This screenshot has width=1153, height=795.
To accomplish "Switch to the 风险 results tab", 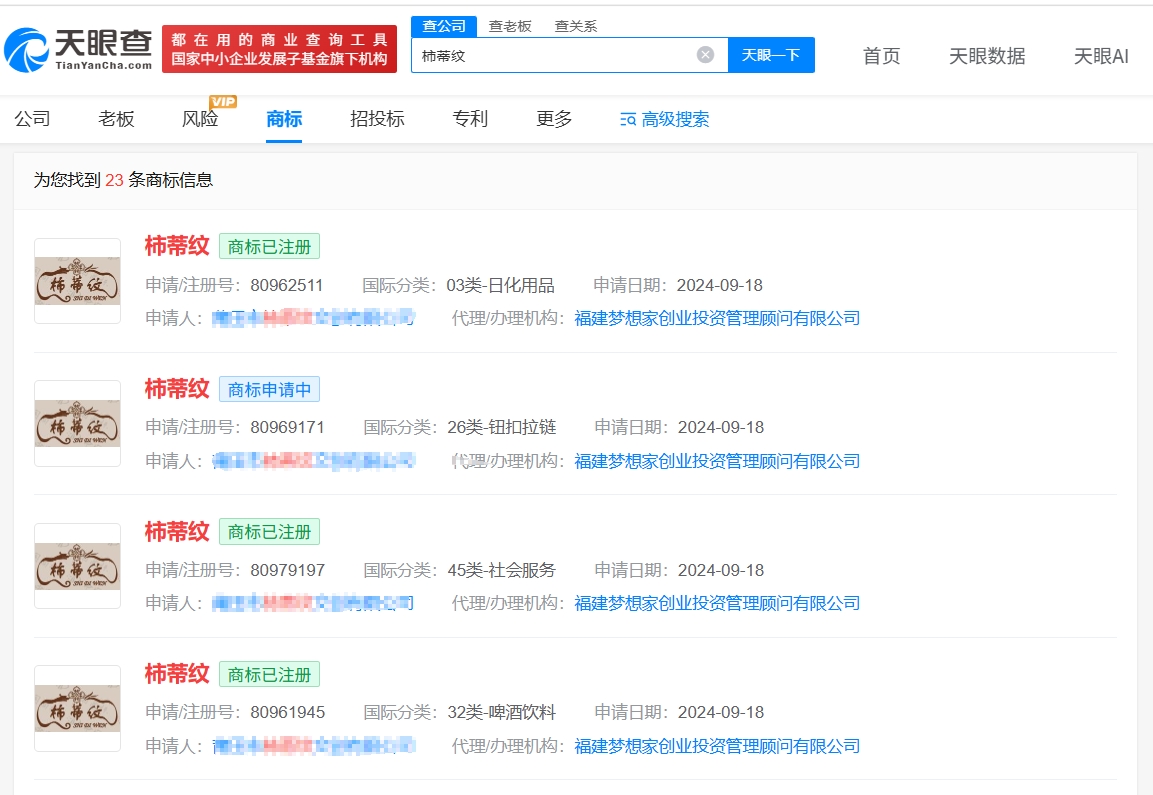I will click(200, 118).
